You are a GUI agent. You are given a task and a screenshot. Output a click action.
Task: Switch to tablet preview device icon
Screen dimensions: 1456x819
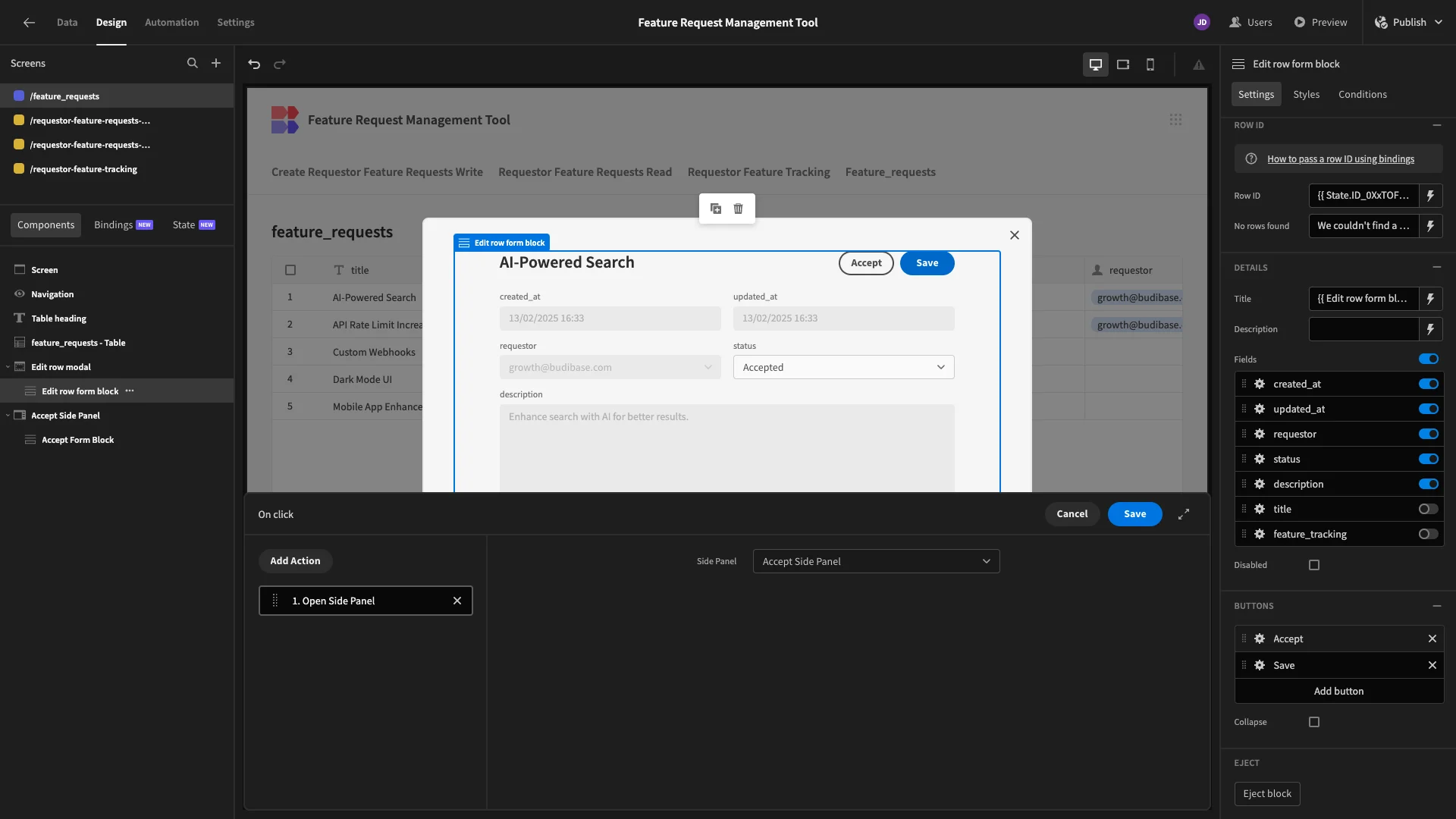click(1122, 64)
